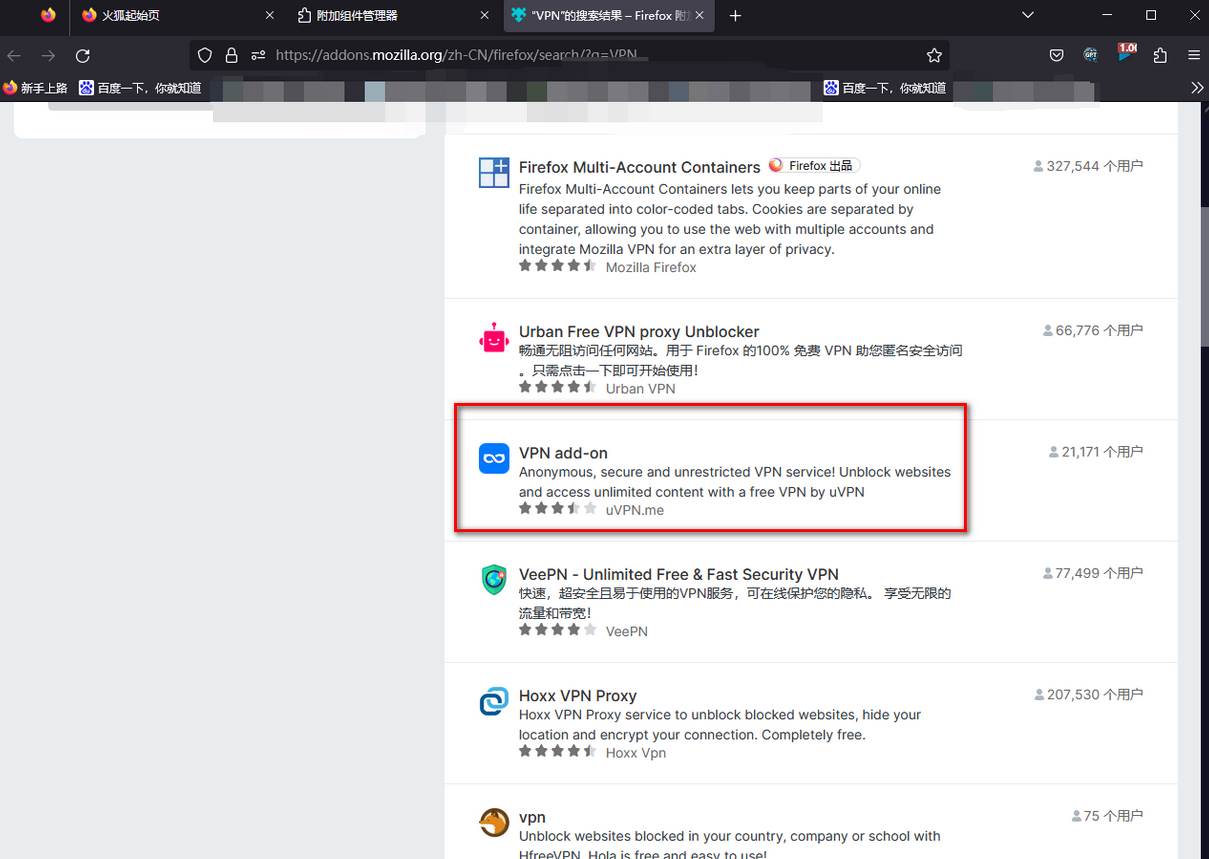1209x859 pixels.
Task: Open the VPN add-on title link
Action: (563, 453)
